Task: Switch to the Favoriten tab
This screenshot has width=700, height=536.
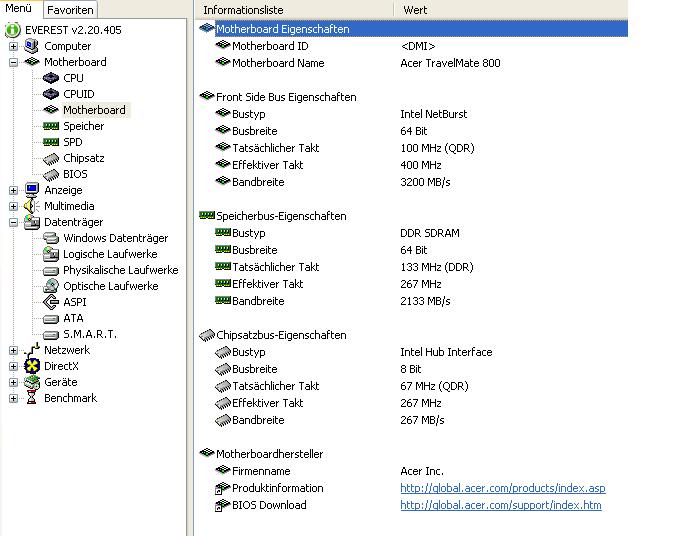Action: point(70,10)
